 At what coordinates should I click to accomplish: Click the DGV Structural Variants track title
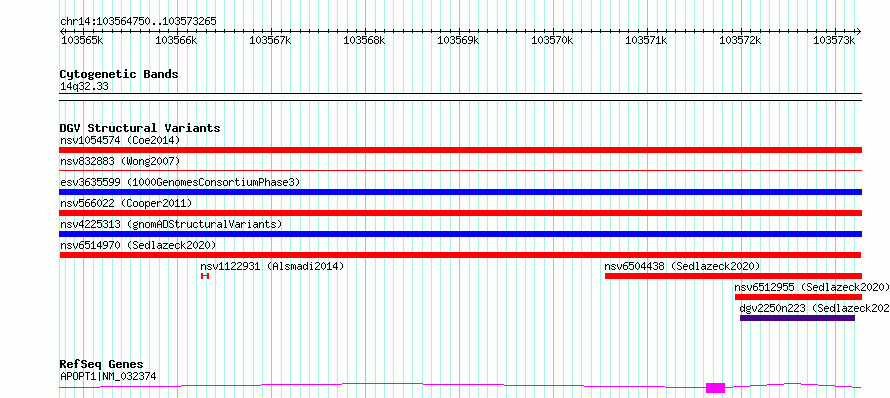point(140,128)
